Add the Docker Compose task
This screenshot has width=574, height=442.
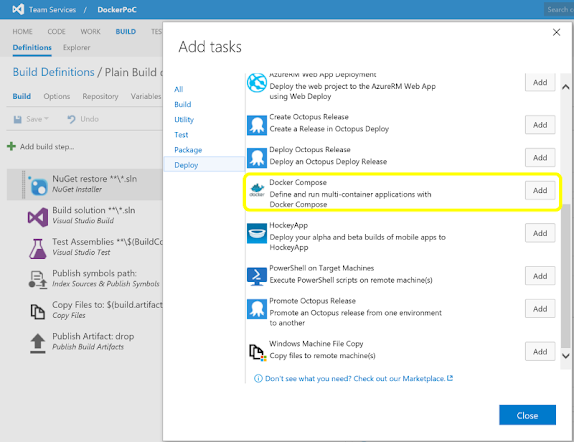(x=540, y=190)
